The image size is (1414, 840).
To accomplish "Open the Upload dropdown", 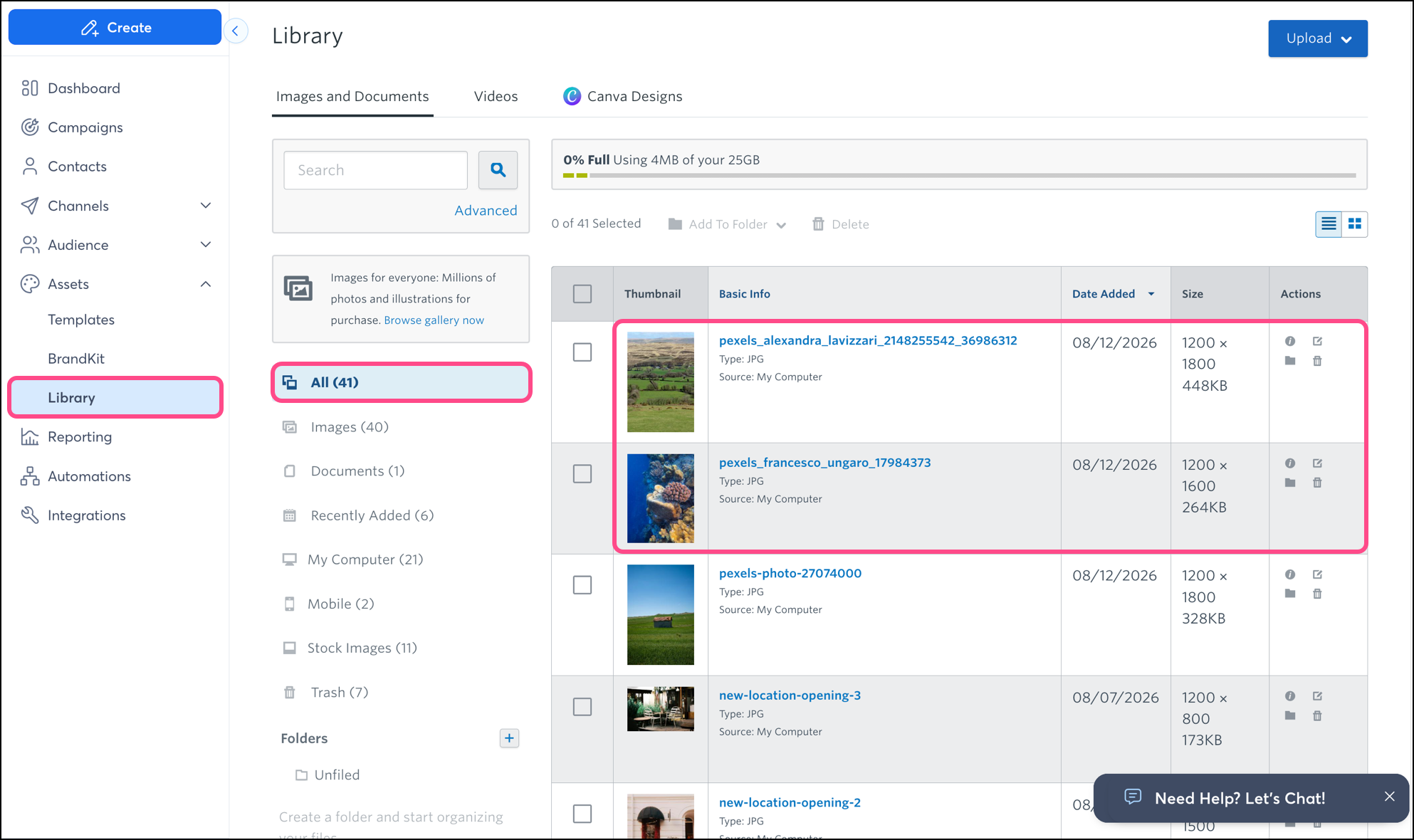I will coord(1318,38).
